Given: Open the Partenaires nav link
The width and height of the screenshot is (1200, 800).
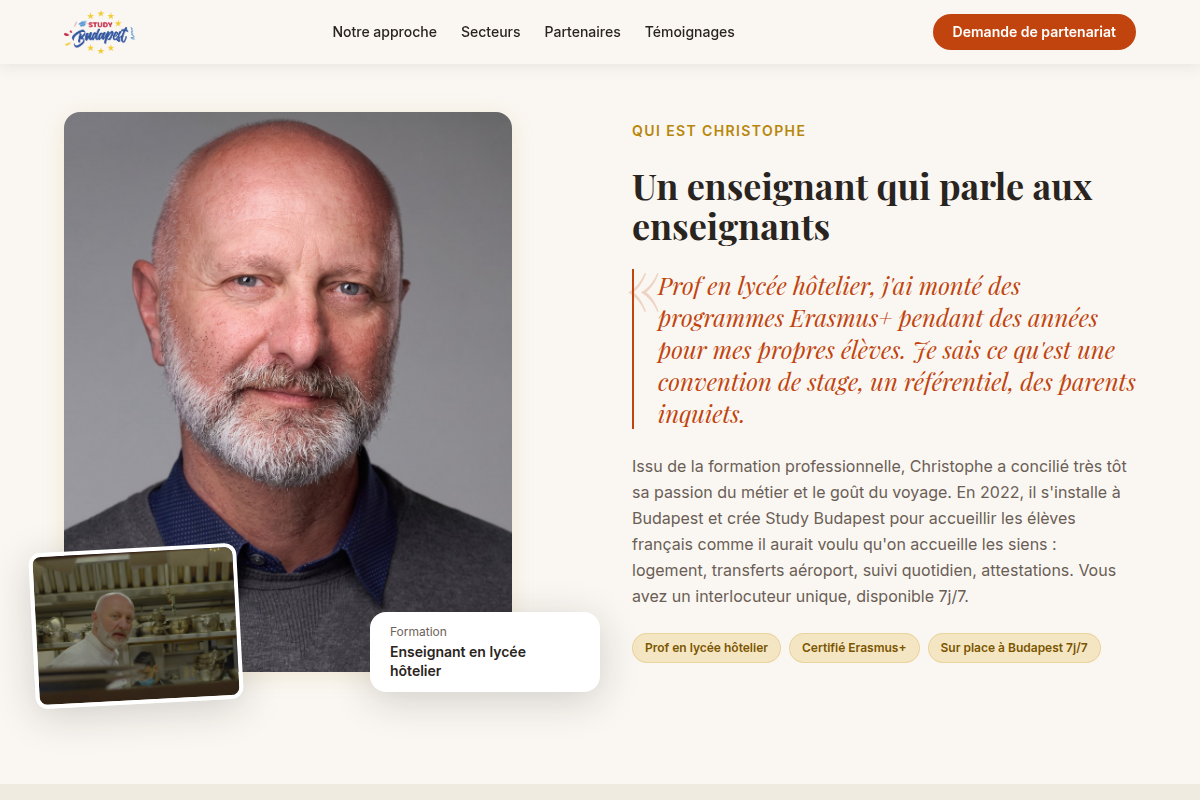Looking at the screenshot, I should point(582,32).
